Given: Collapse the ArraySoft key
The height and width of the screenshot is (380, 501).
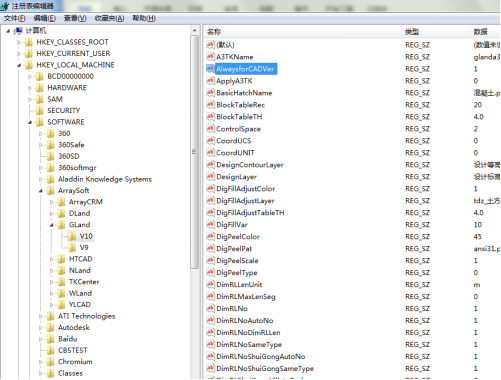Looking at the screenshot, I should pos(41,191).
